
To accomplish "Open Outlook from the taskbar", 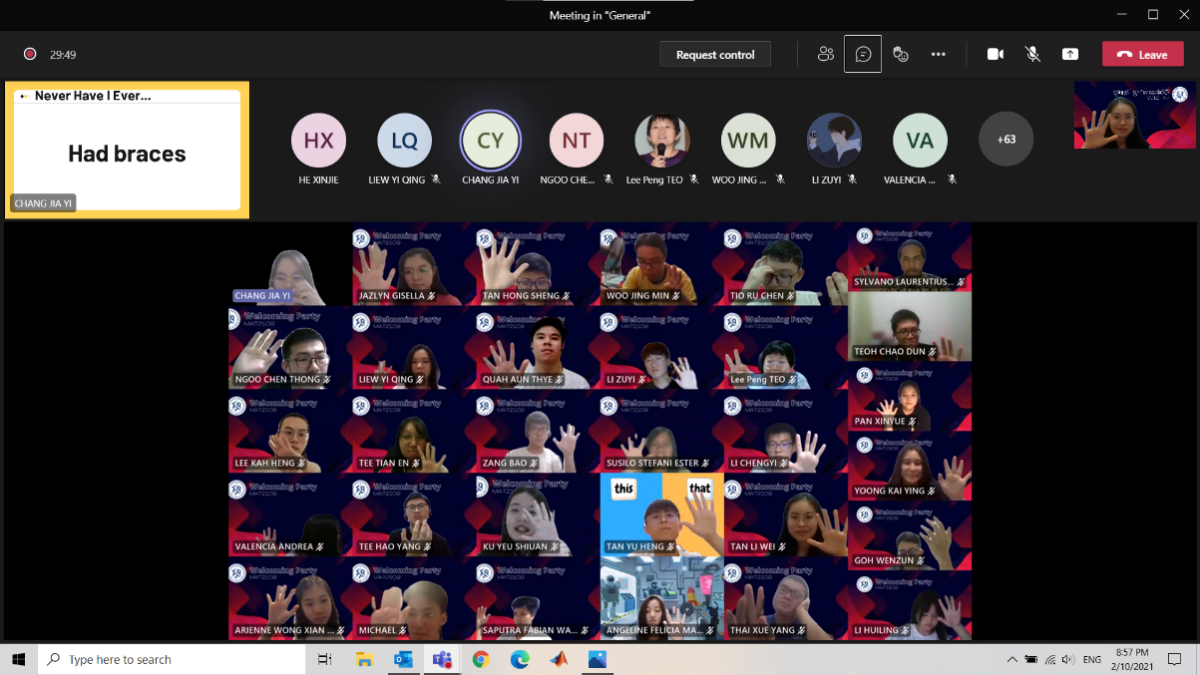I will [x=403, y=659].
